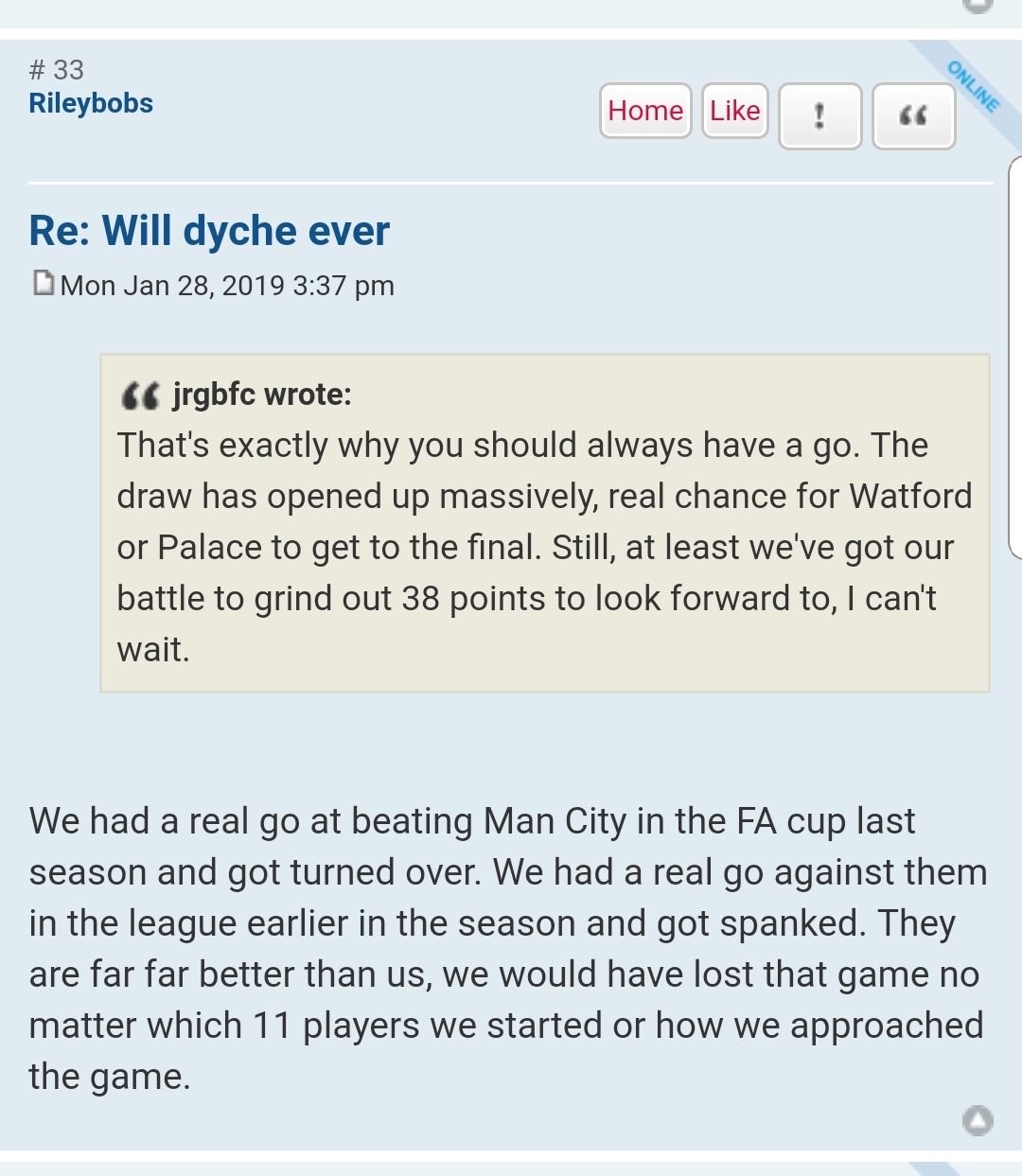The image size is (1022, 1176).
Task: Click the side tab on the right edge
Action: coord(1015,358)
